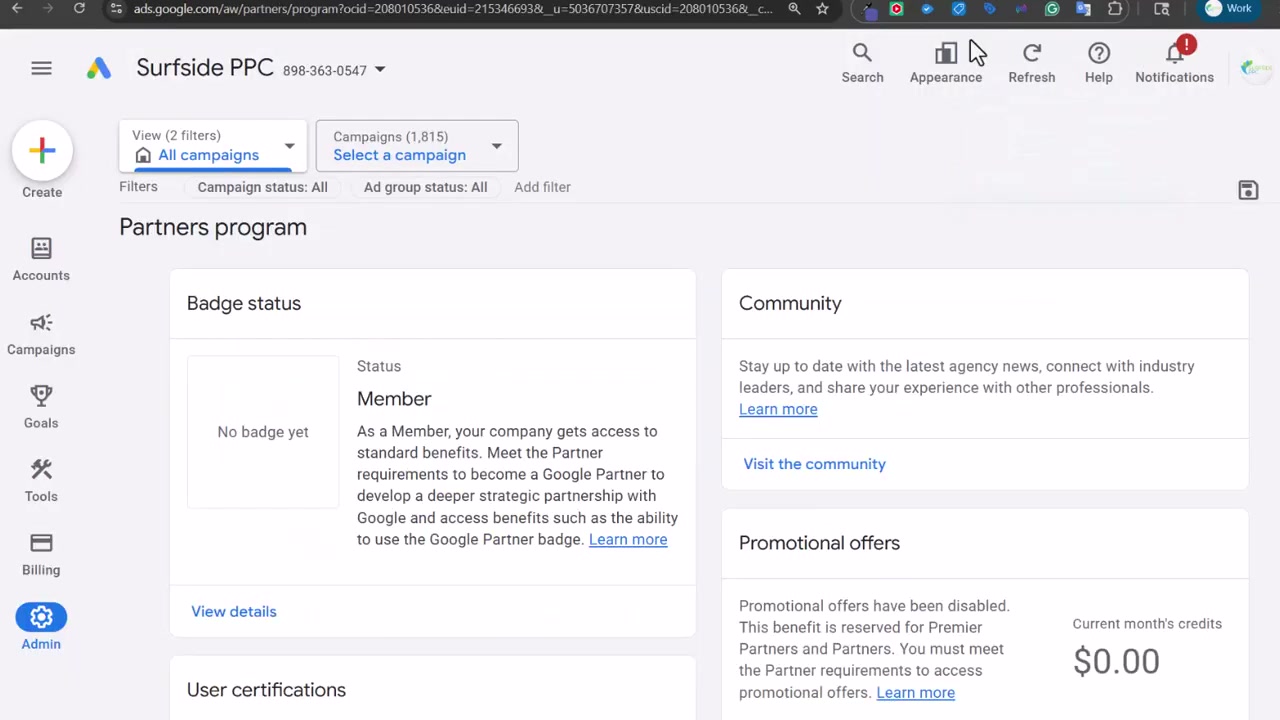Click Add filter field
This screenshot has height=720, width=1280.
[542, 187]
